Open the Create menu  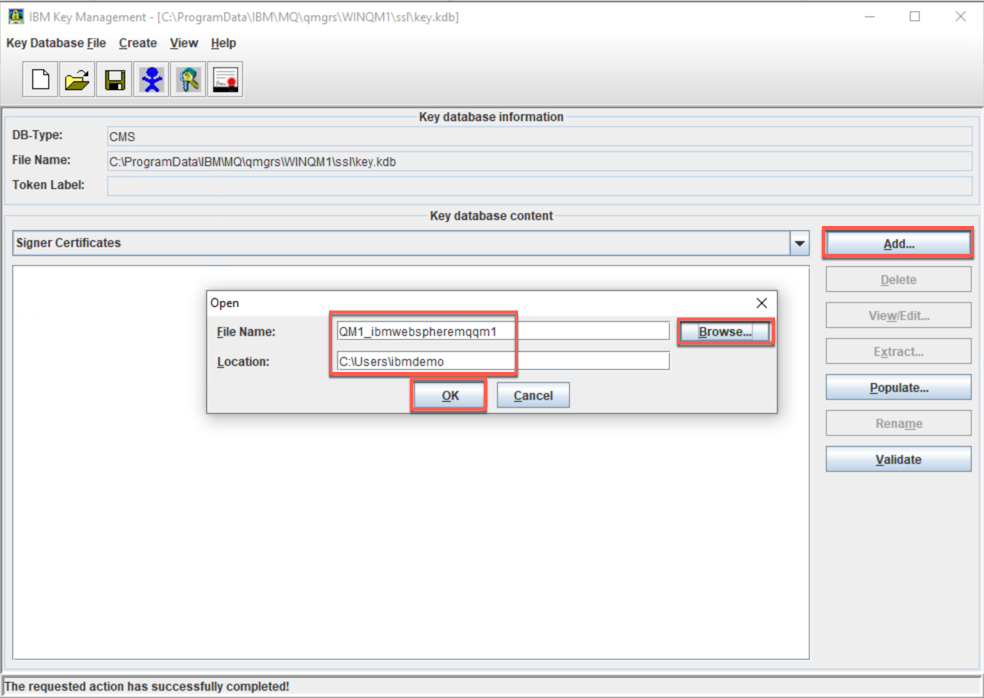(x=138, y=43)
